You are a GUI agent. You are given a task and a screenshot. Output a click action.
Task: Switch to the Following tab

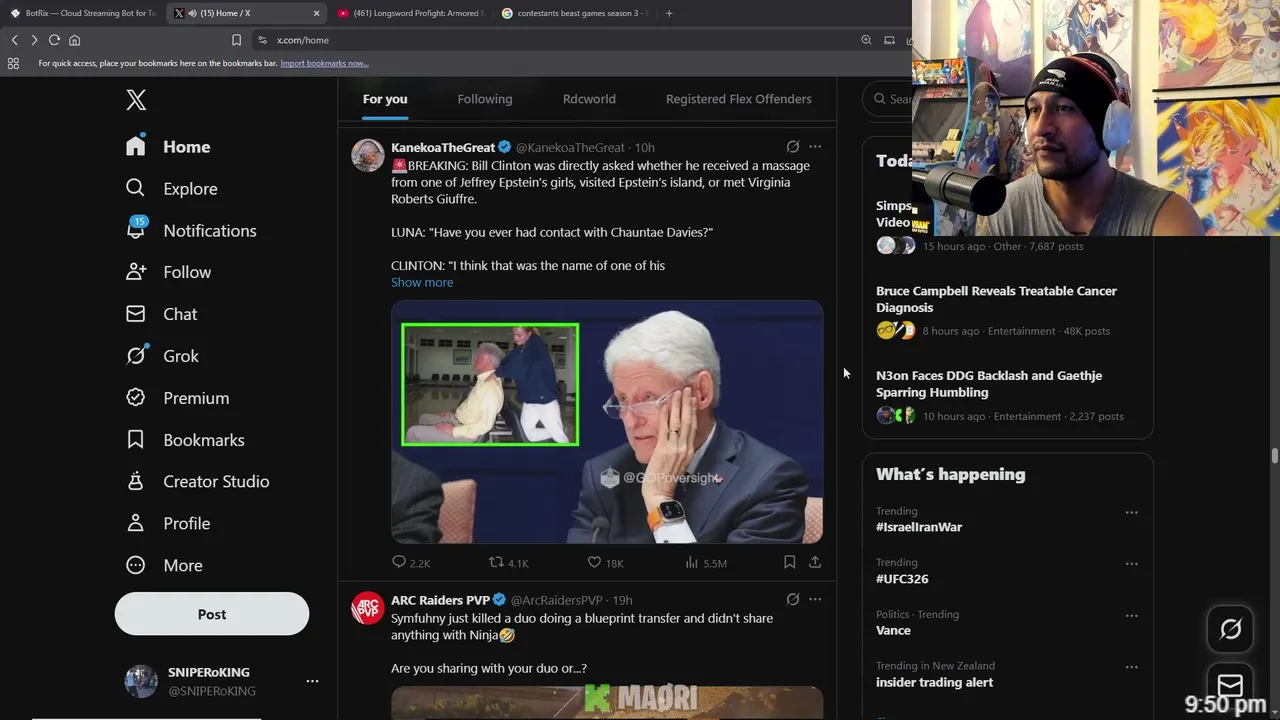click(x=485, y=99)
